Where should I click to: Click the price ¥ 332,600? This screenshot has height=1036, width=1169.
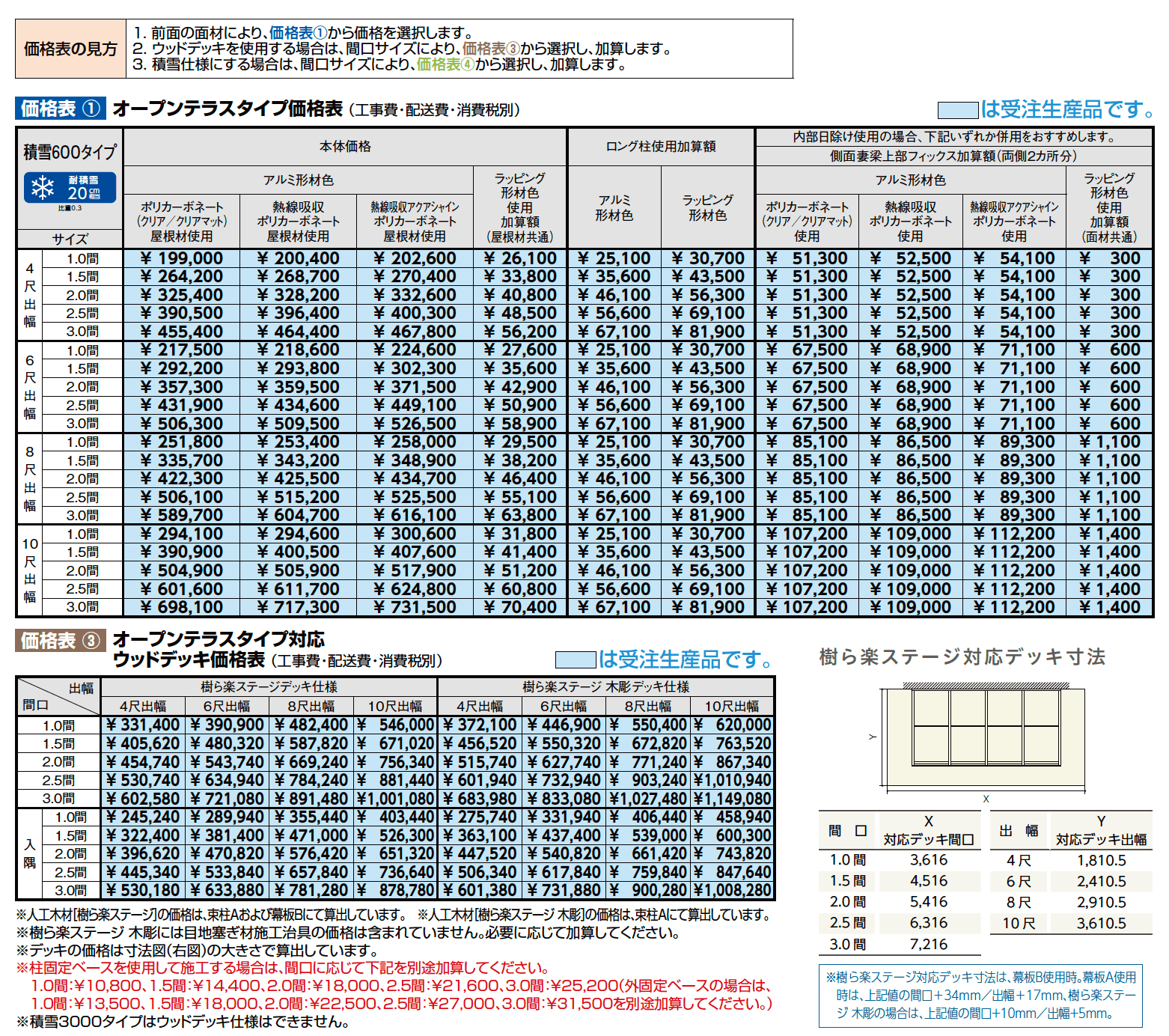coord(415,295)
